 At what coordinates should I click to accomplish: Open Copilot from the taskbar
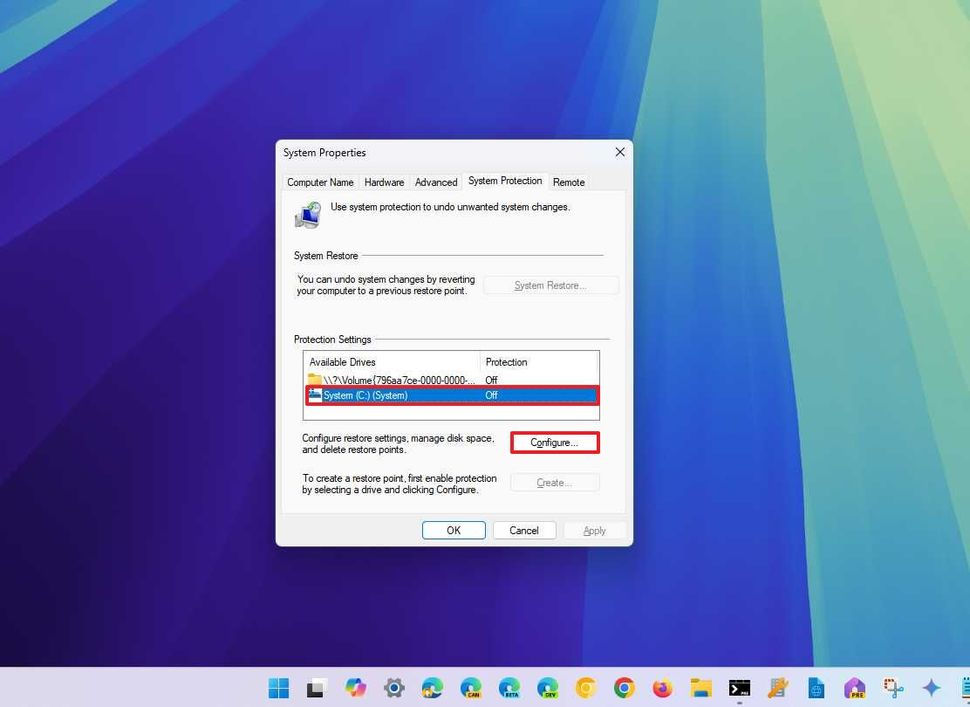[356, 688]
